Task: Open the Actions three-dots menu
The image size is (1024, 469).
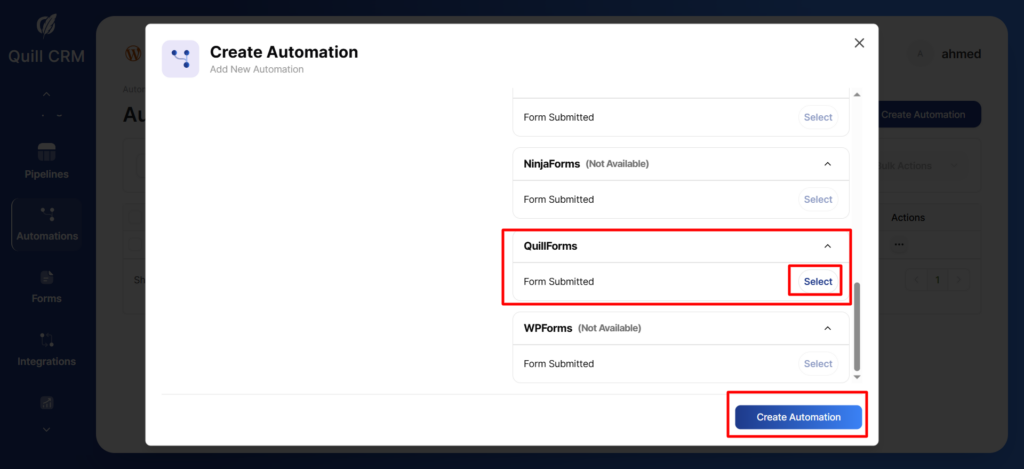Action: [900, 244]
